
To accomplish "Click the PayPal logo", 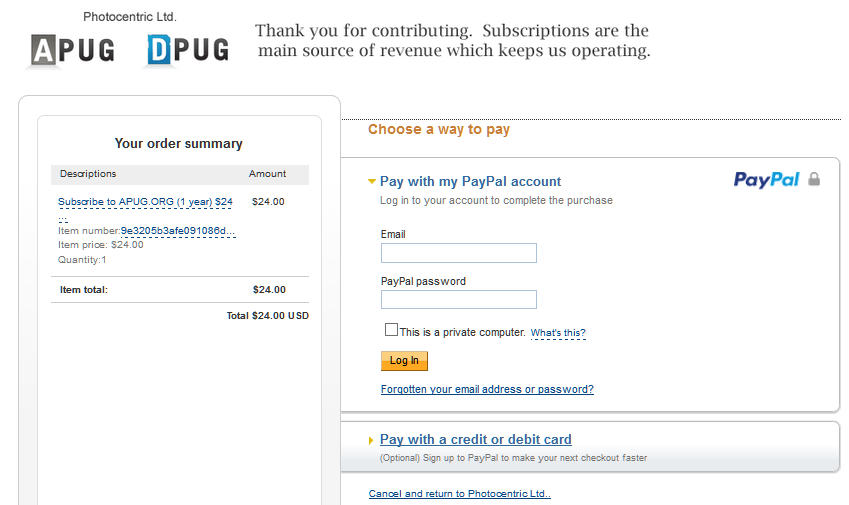I will (766, 180).
